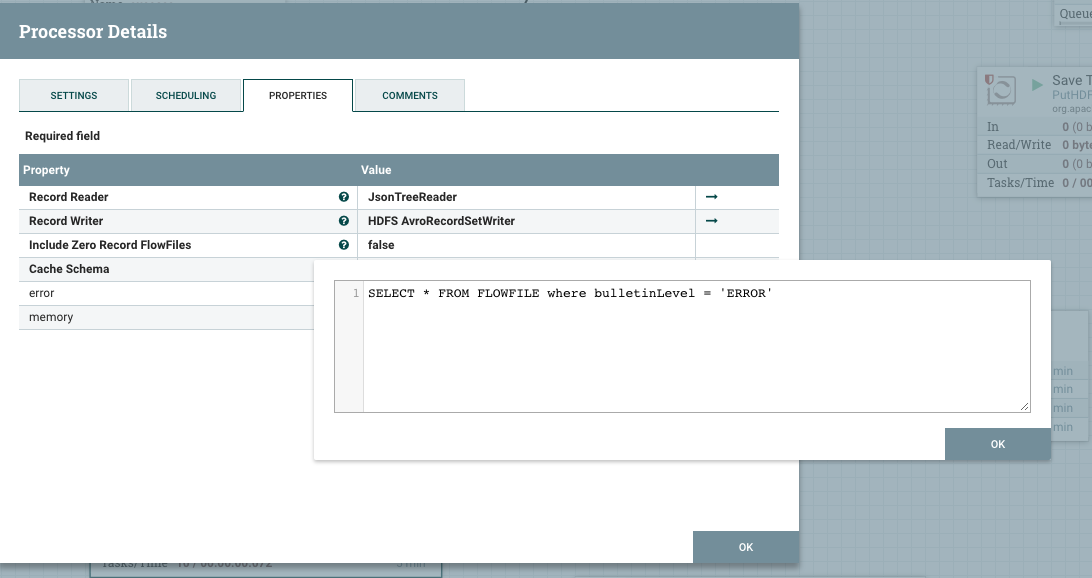Open help for Include Zero Record FlowFiles
Viewport: 1092px width, 578px height.
click(x=344, y=245)
